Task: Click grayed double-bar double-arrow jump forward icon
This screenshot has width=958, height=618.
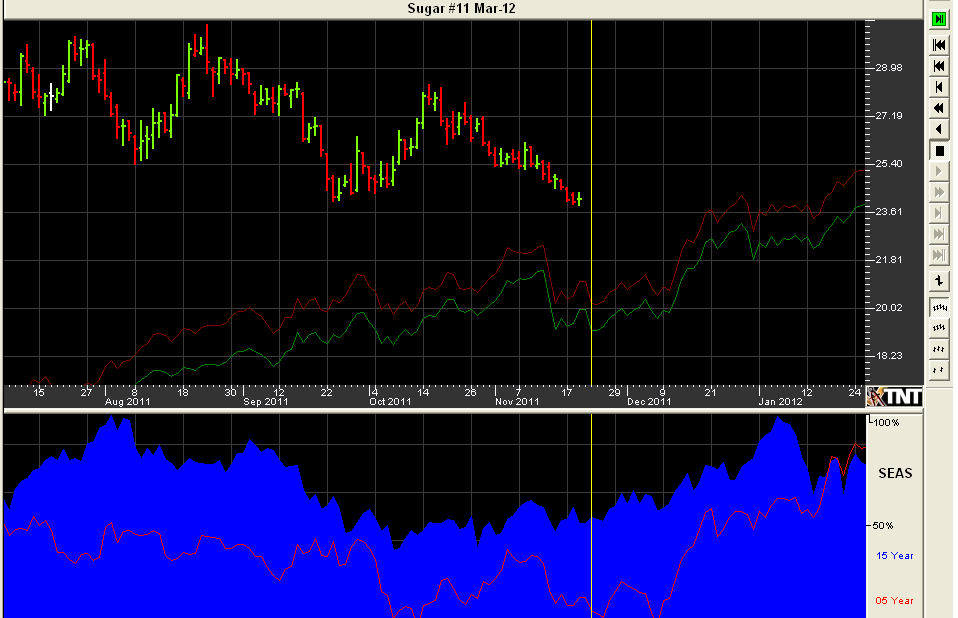Action: pyautogui.click(x=939, y=255)
